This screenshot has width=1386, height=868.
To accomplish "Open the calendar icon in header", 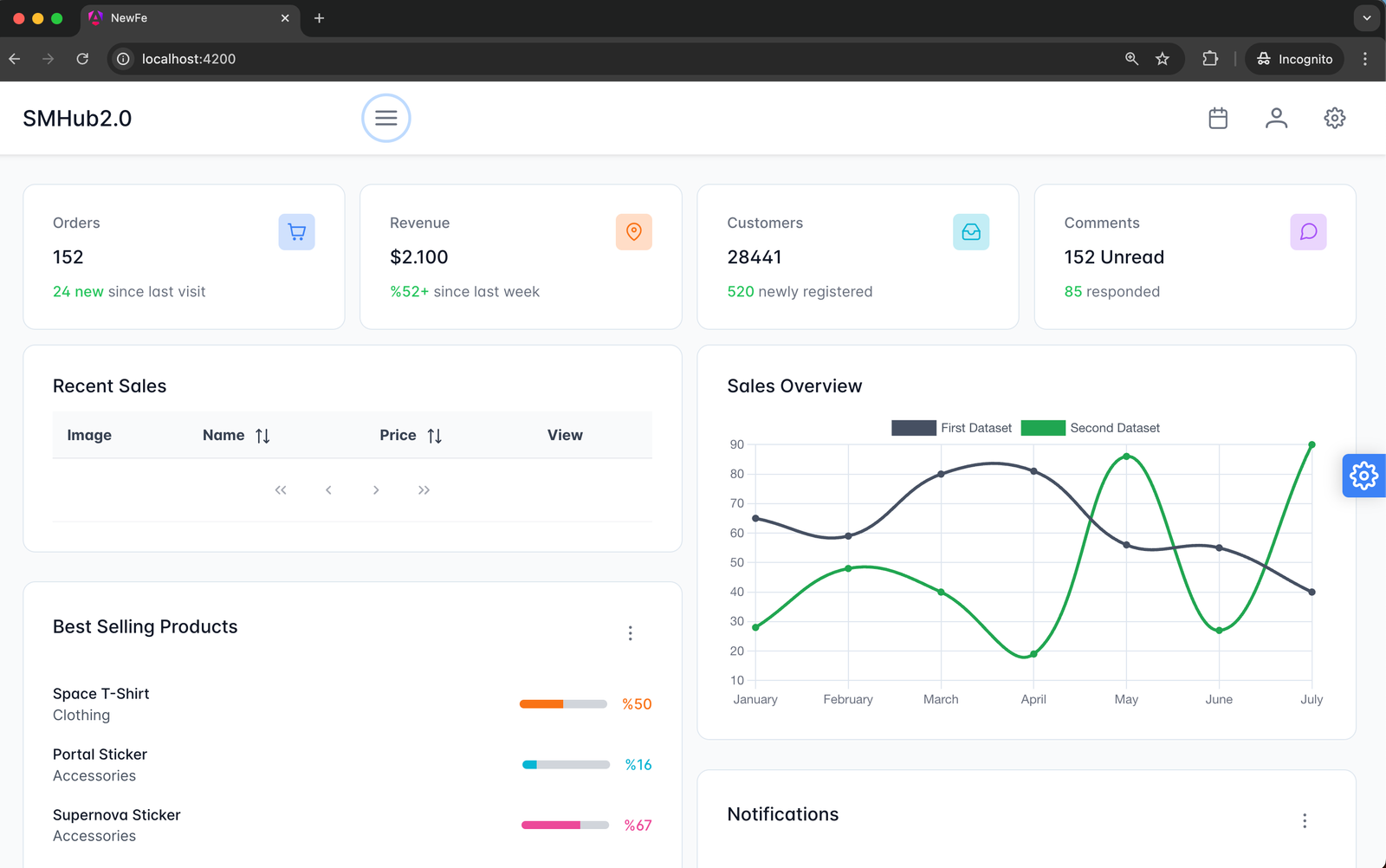I will pyautogui.click(x=1218, y=118).
